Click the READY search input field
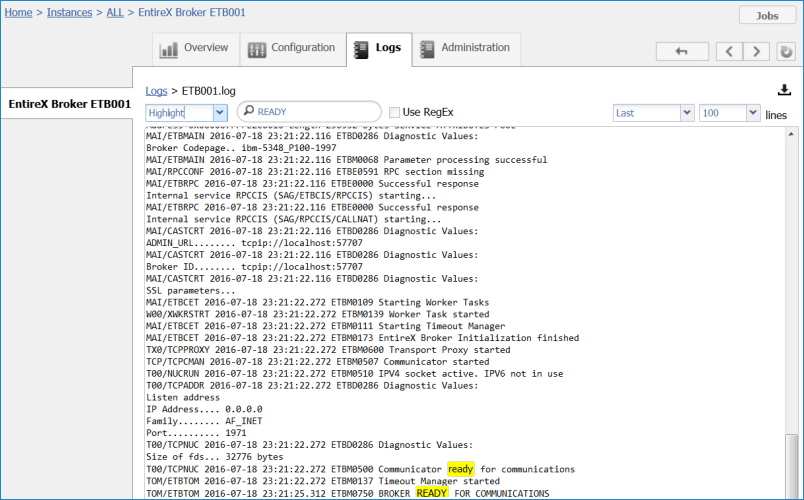This screenshot has height=500, width=804. [309, 111]
